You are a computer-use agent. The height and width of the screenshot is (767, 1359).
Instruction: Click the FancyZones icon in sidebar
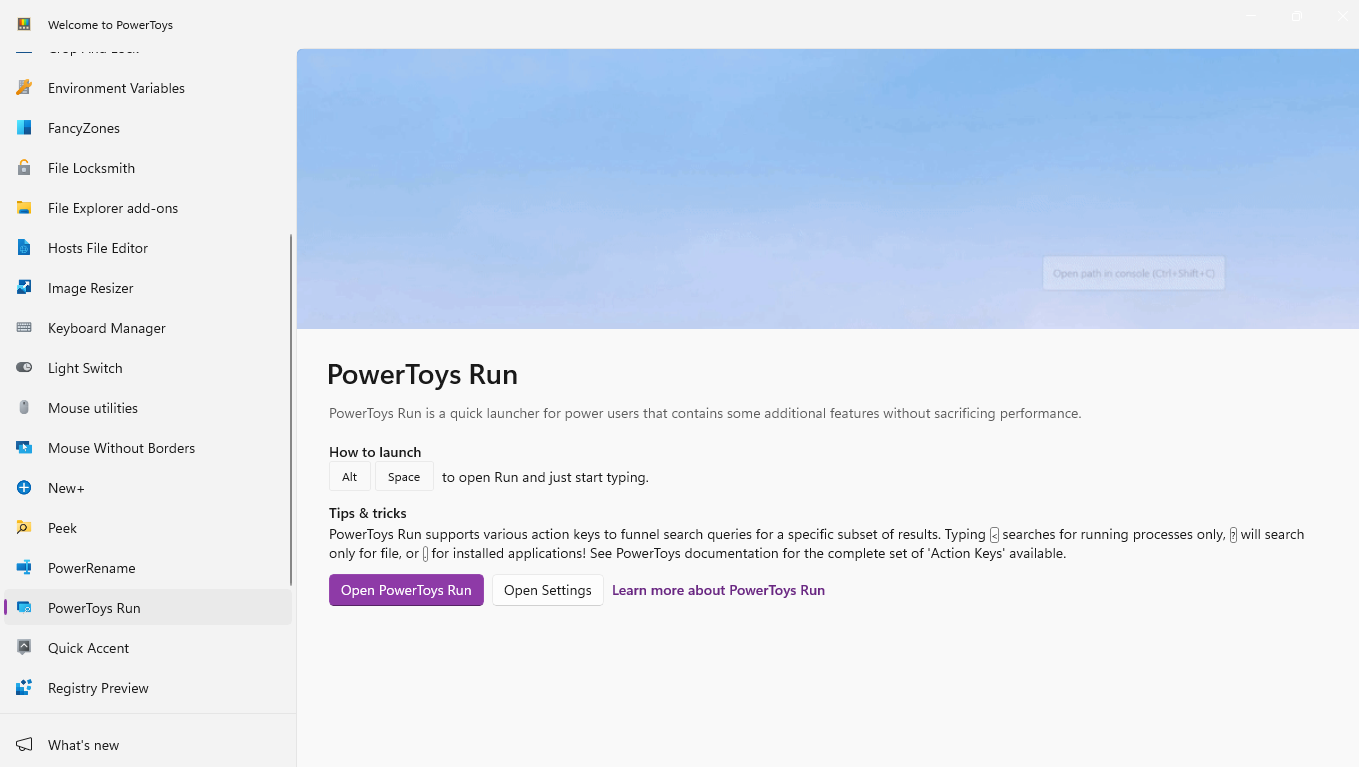(x=24, y=128)
